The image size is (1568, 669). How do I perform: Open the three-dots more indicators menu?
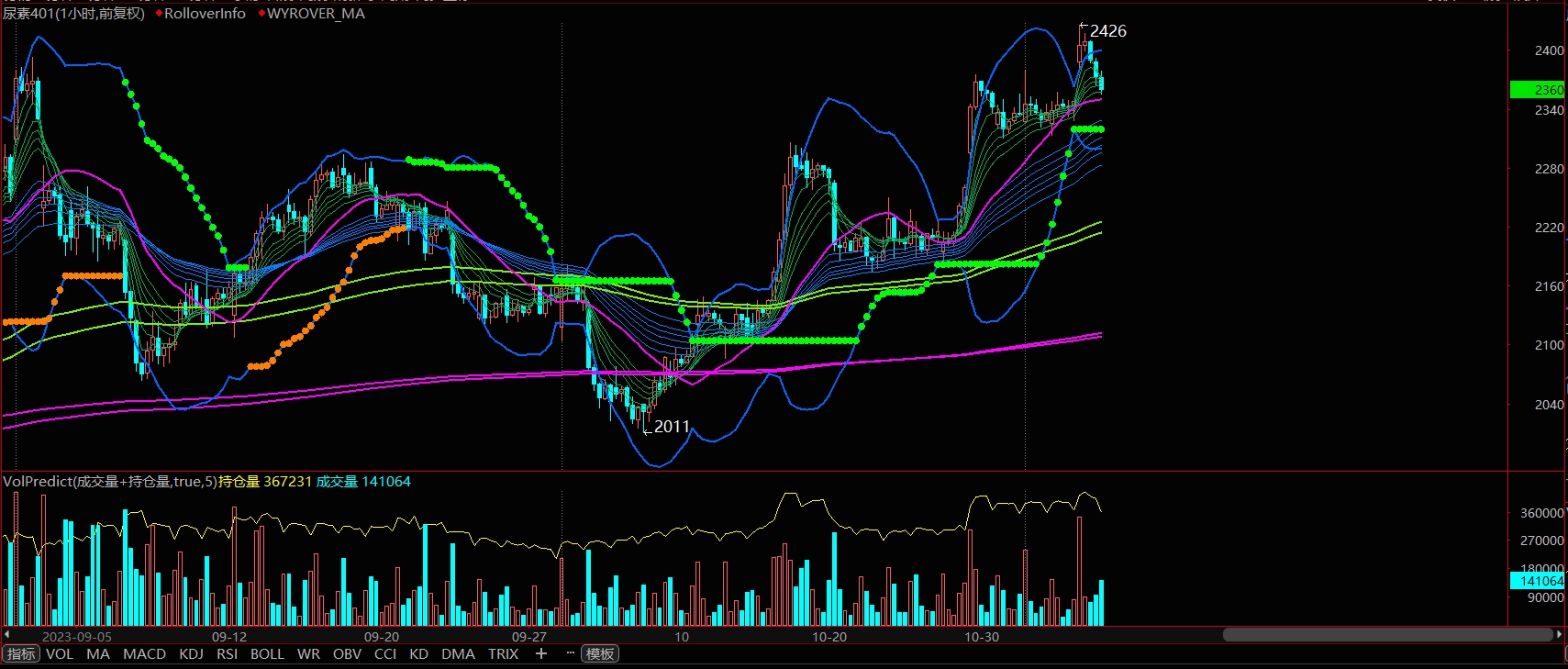click(570, 653)
